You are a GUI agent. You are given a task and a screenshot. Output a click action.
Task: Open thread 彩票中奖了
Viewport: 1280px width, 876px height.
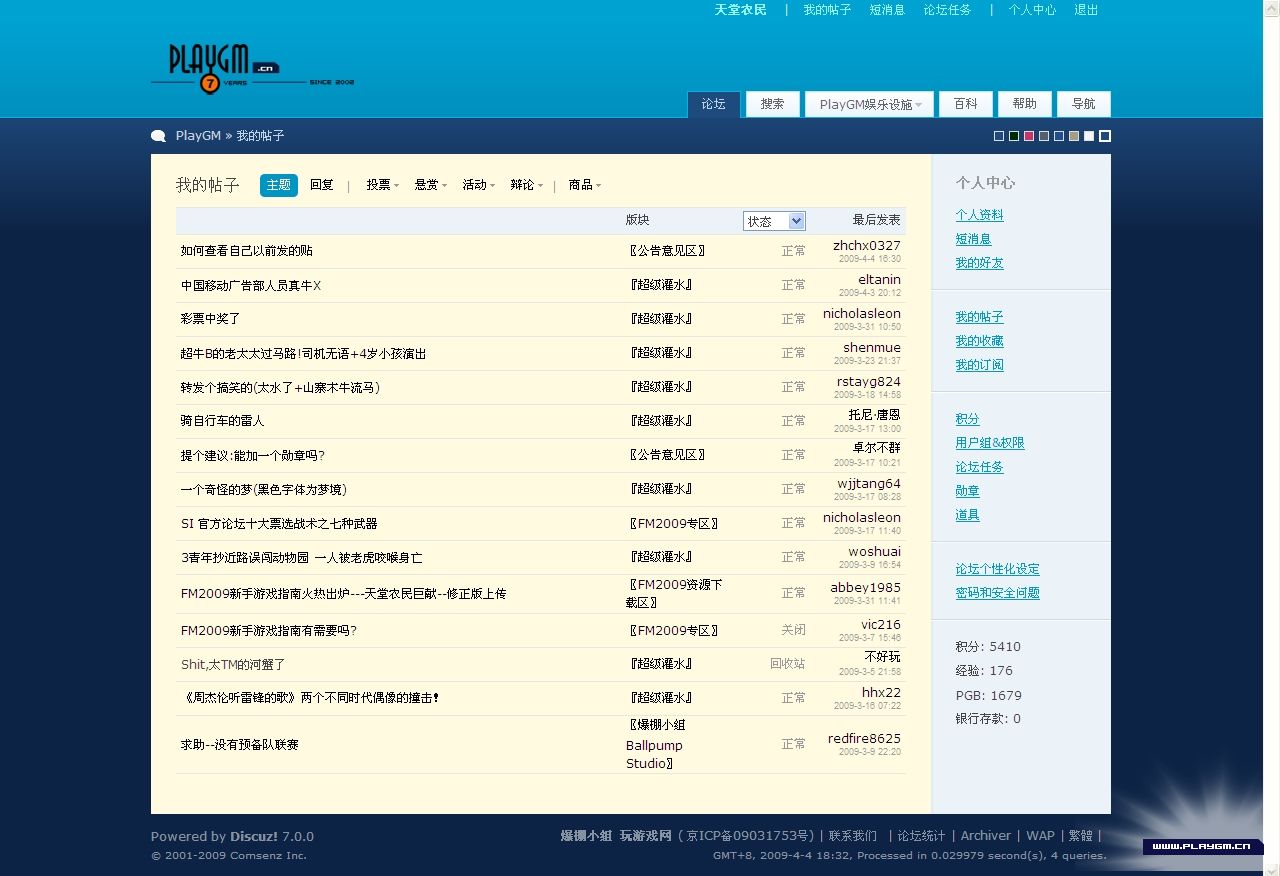211,319
